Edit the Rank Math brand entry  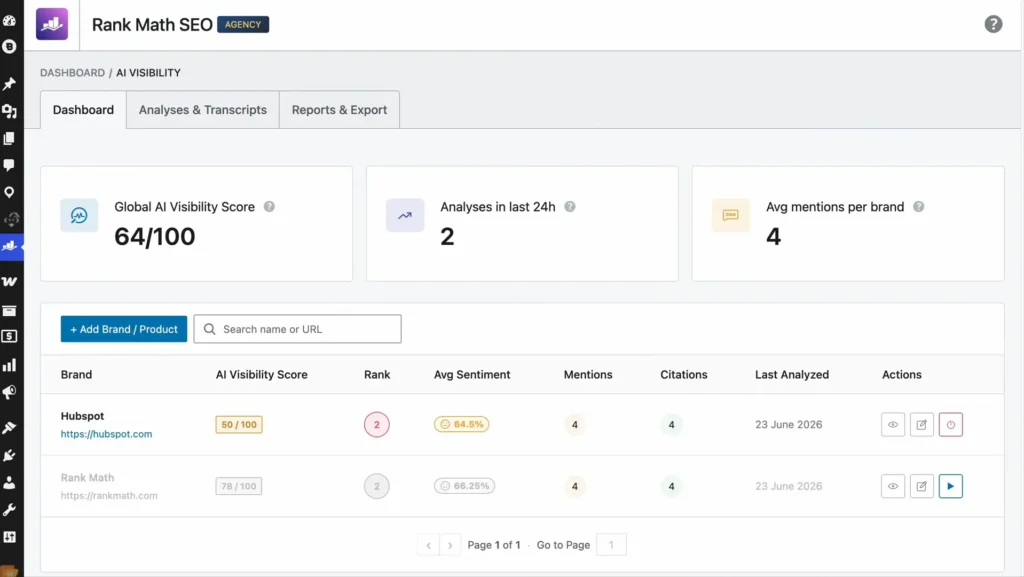(921, 486)
